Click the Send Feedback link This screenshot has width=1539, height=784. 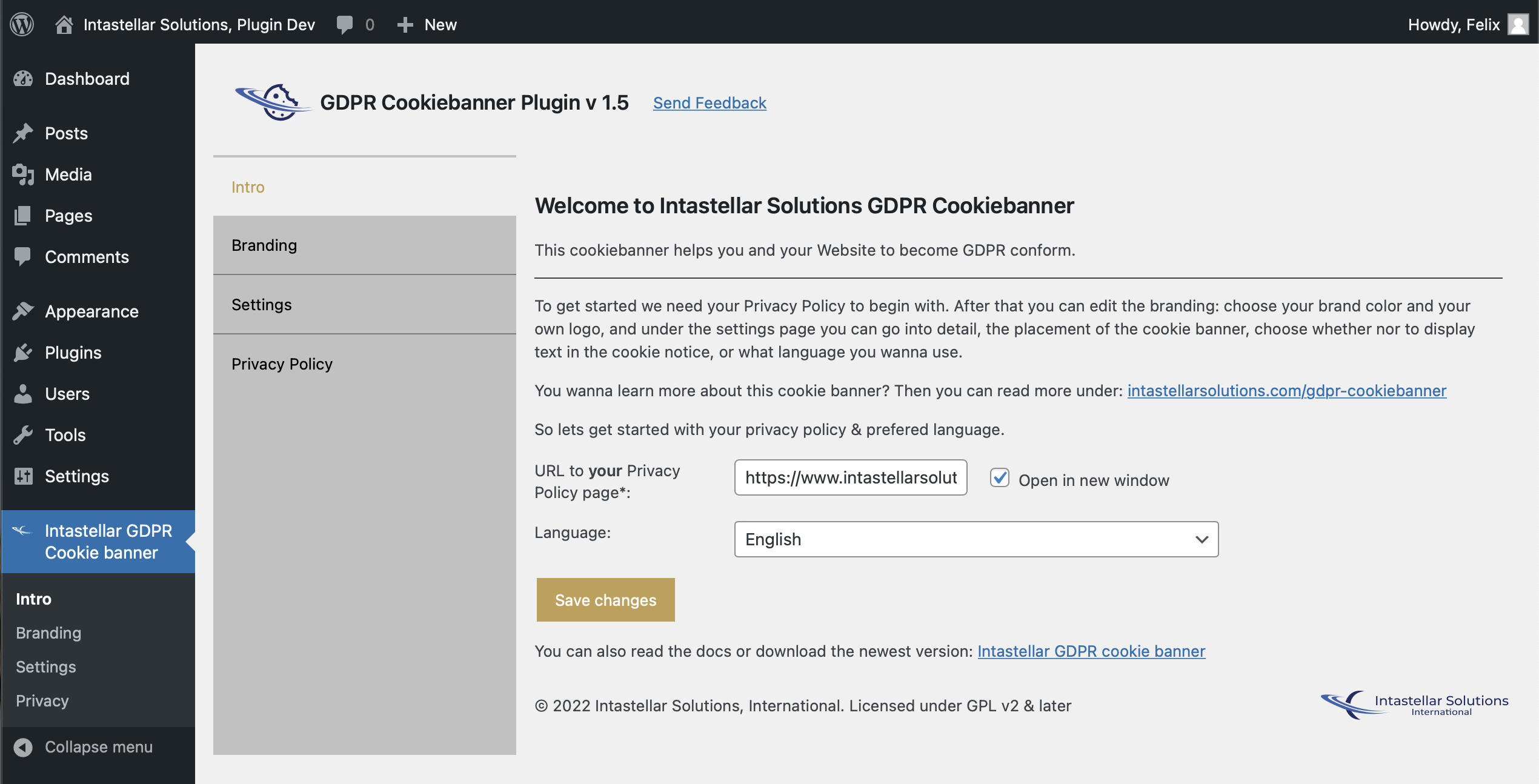pyautogui.click(x=710, y=101)
